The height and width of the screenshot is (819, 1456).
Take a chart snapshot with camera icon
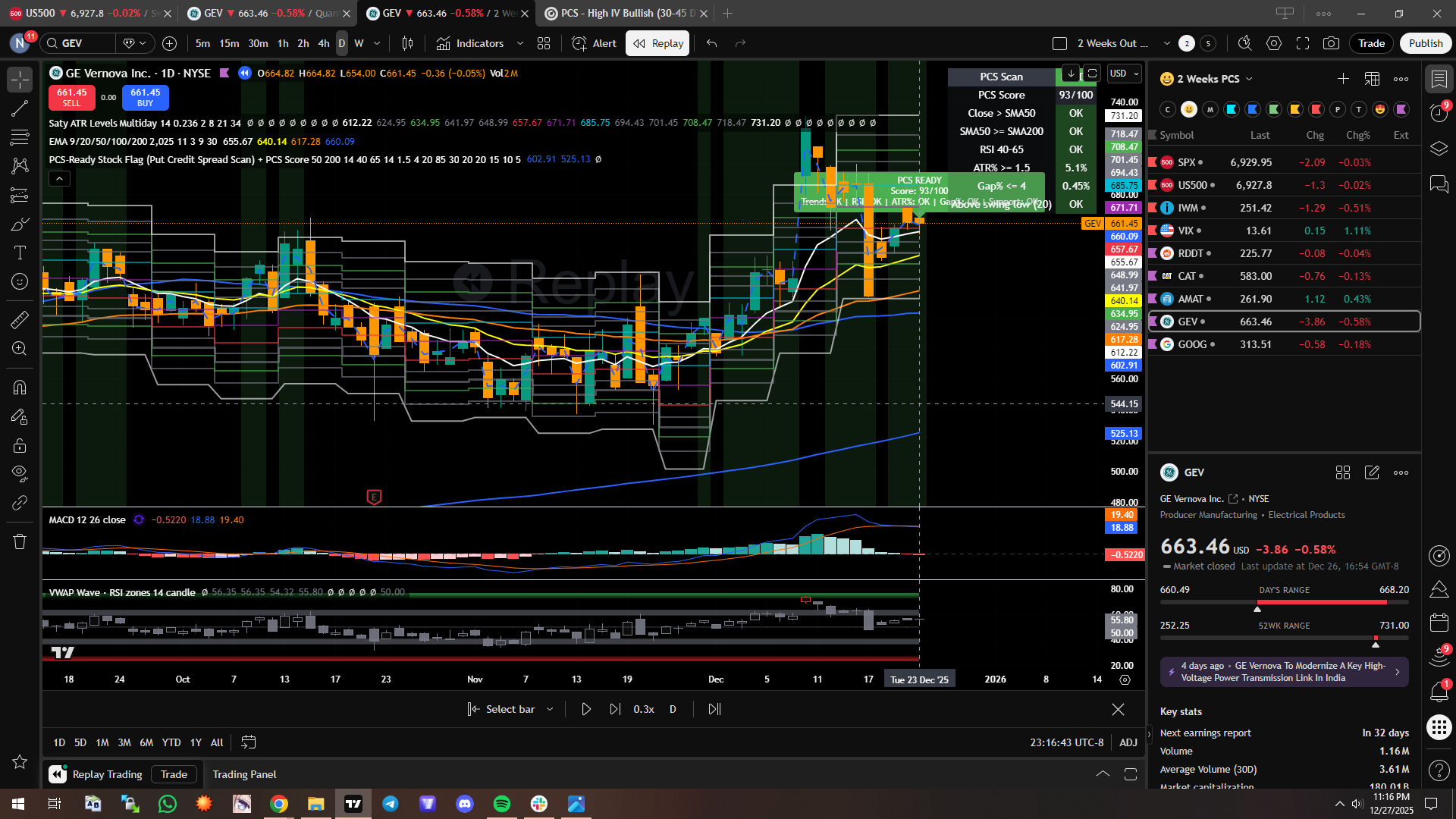tap(1331, 43)
